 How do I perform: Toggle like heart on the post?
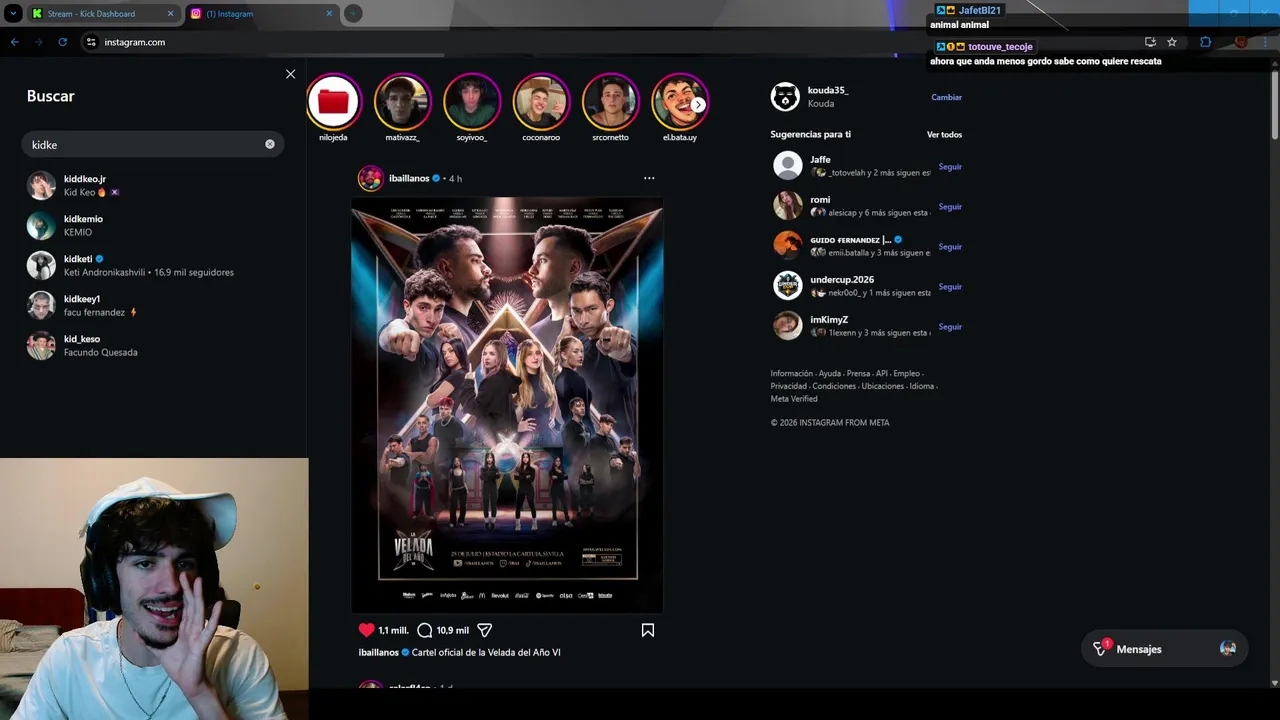pyautogui.click(x=366, y=630)
